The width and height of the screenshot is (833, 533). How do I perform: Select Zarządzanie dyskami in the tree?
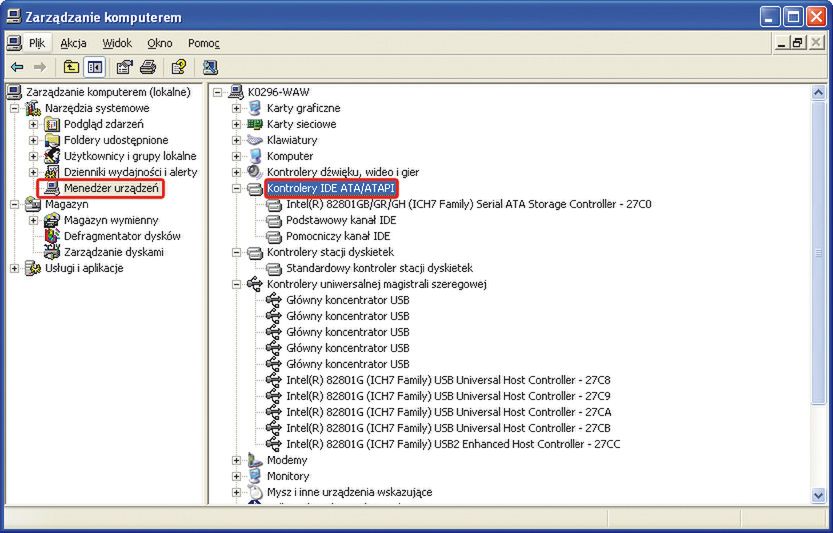[x=114, y=252]
